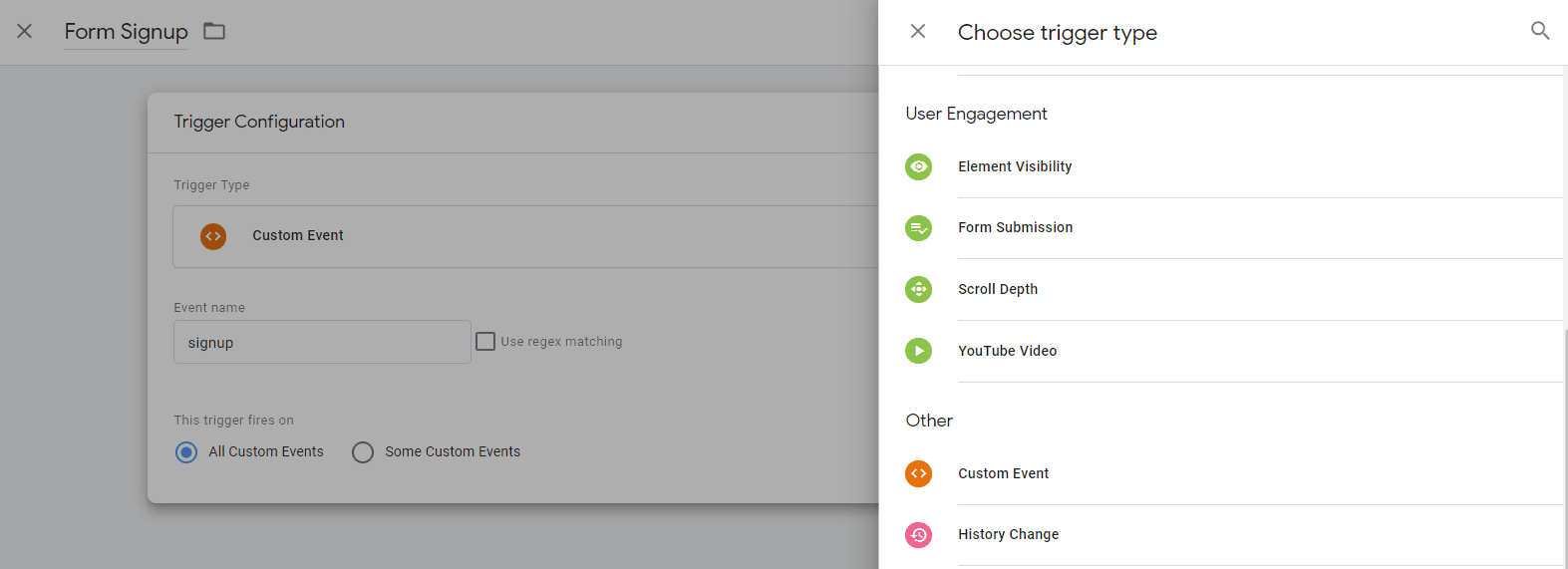This screenshot has height=569, width=1568.
Task: Enable Use regex matching checkbox
Action: pos(485,342)
